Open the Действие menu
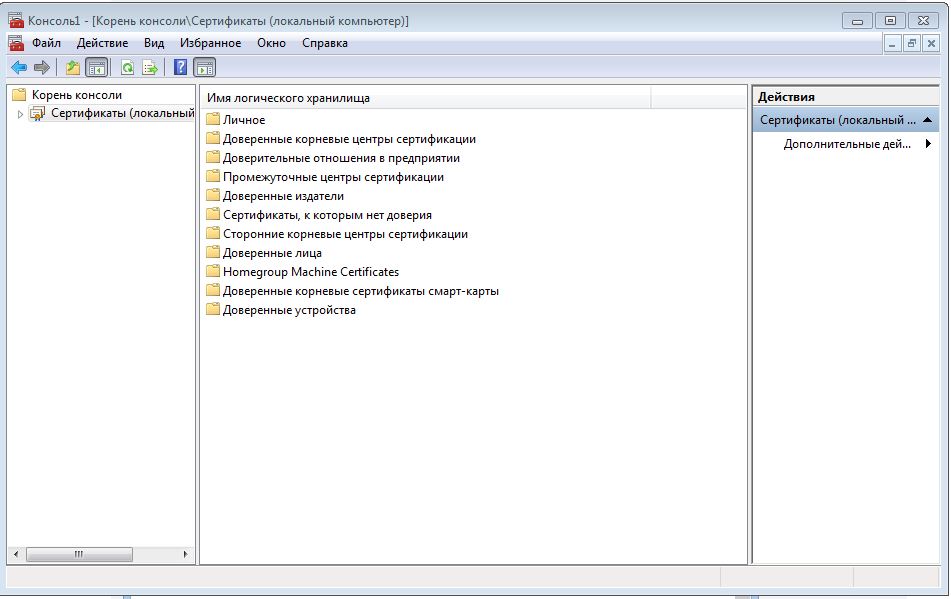This screenshot has height=599, width=951. tap(102, 43)
